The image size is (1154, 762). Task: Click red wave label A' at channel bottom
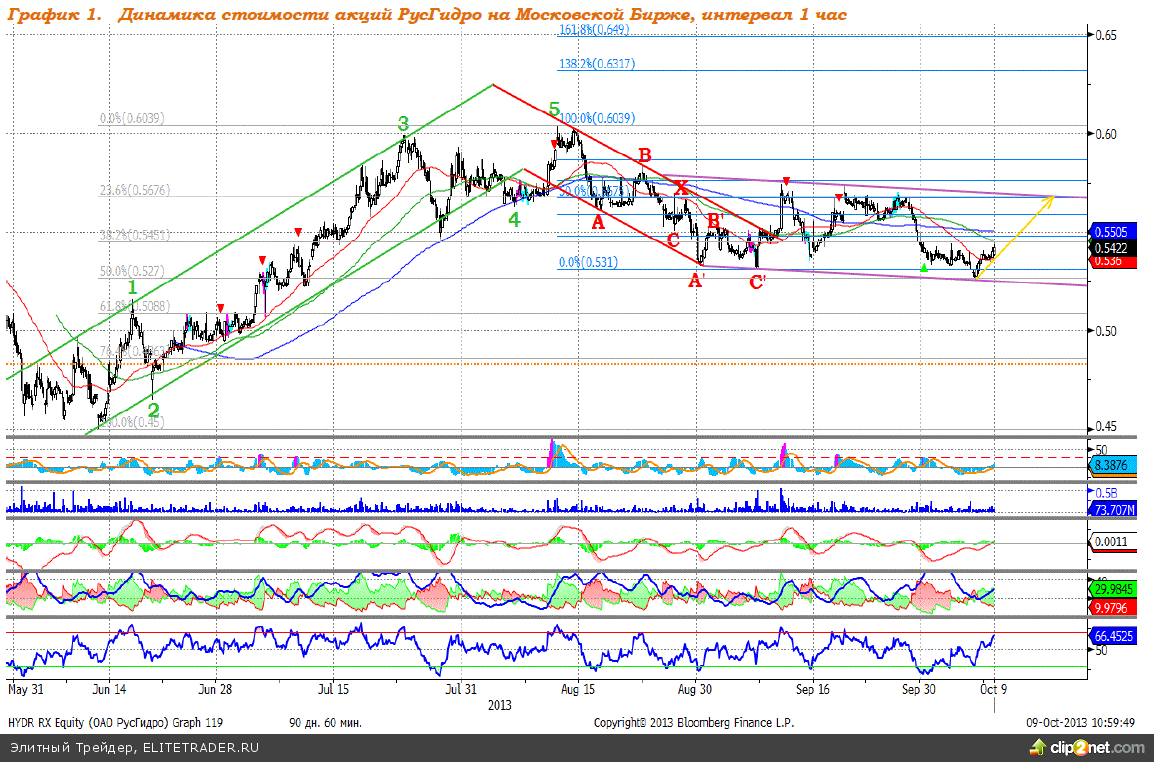click(x=696, y=282)
